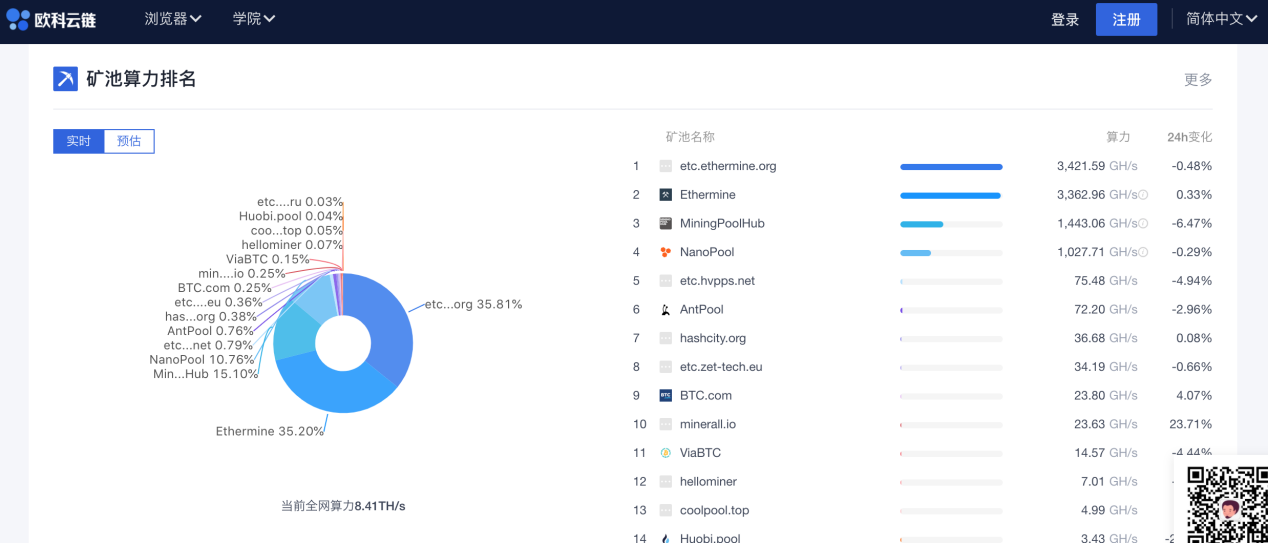Switch to the 实时 tab
The width and height of the screenshot is (1268, 543).
click(x=79, y=141)
